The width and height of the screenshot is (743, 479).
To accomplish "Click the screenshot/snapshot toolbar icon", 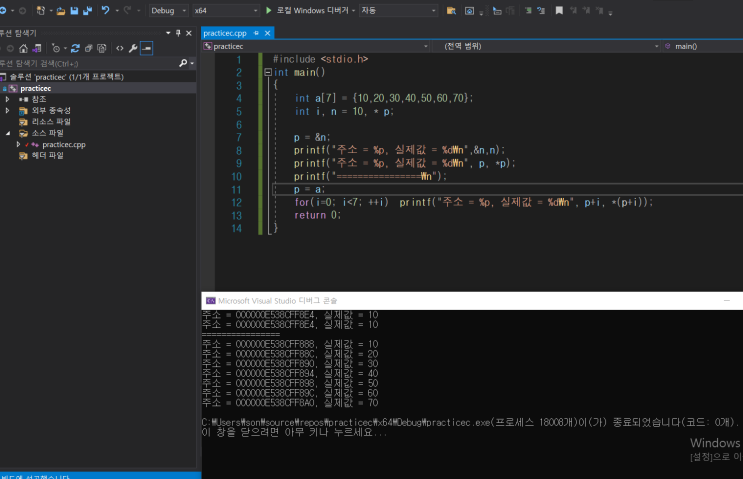I will coord(469,10).
